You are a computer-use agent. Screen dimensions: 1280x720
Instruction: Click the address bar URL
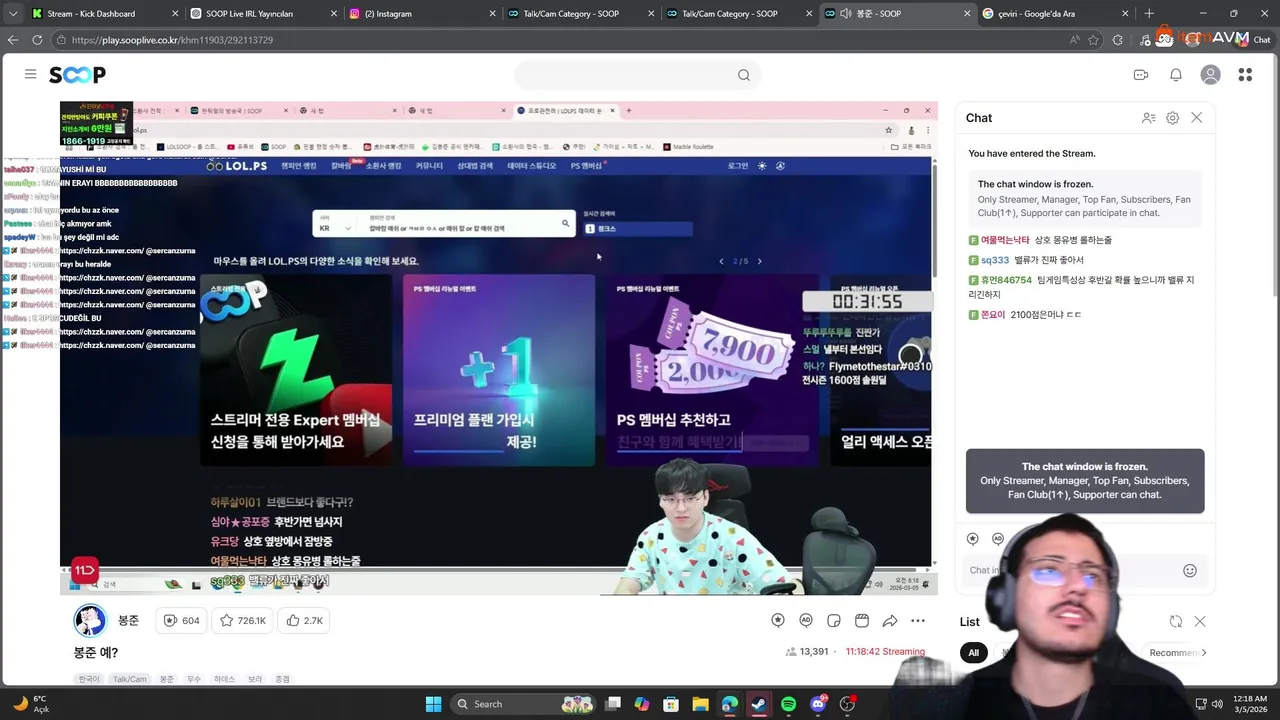172,40
